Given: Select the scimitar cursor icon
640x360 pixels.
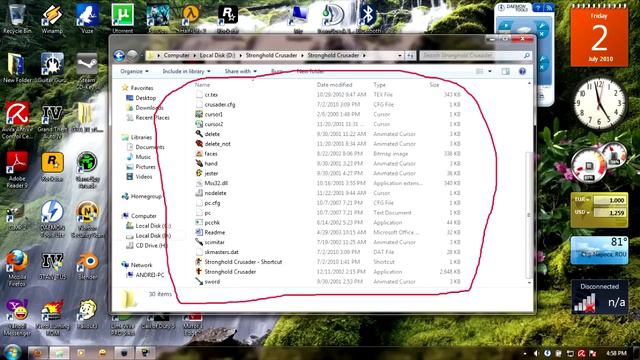Looking at the screenshot, I should point(199,242).
